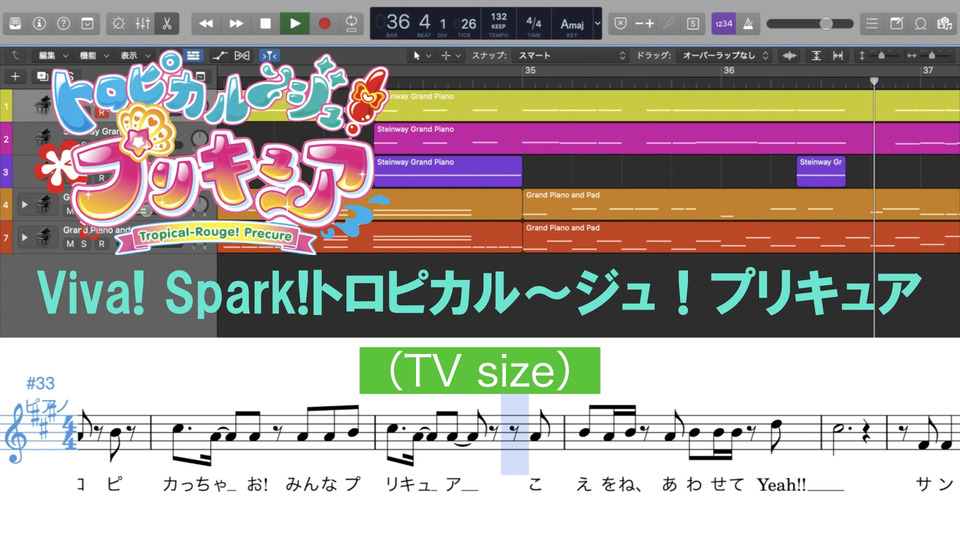Click the bar position 36 in LCD
This screenshot has width=960, height=540.
coord(398,23)
